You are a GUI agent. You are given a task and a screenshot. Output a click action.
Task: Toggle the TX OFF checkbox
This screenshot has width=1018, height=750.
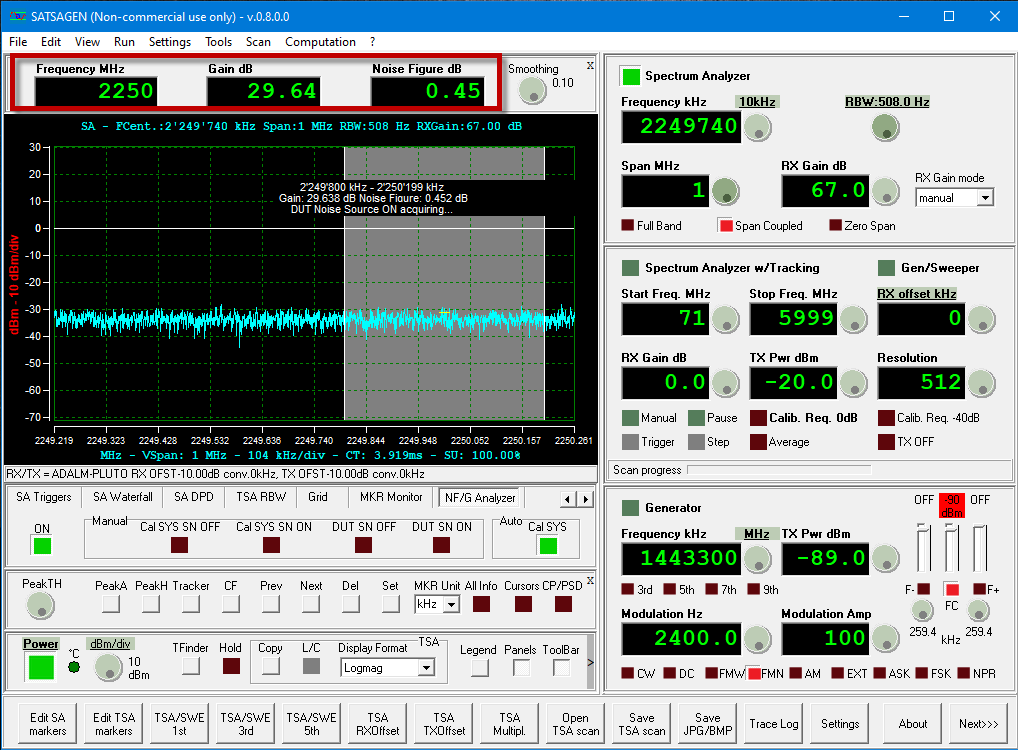coord(886,442)
